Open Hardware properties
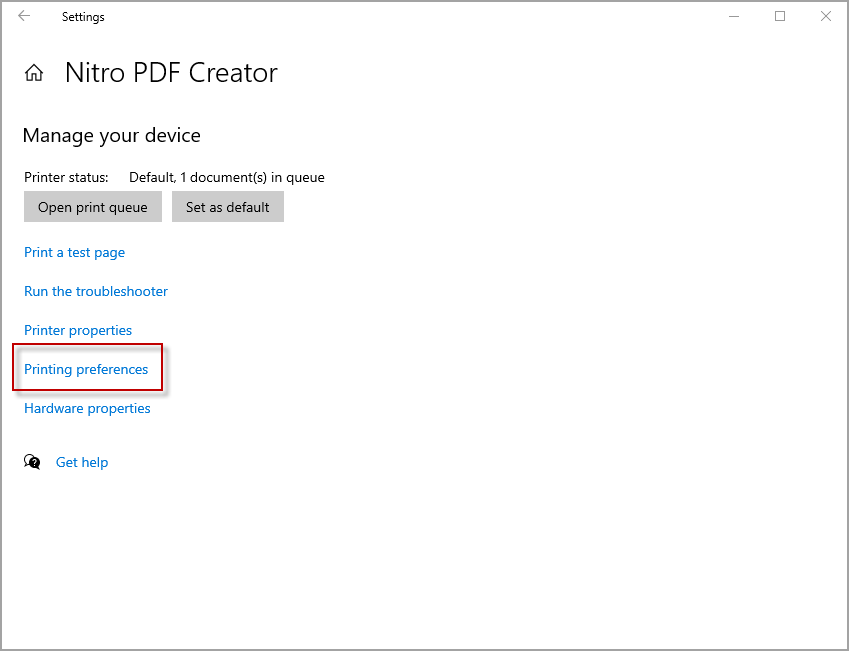 (x=87, y=408)
